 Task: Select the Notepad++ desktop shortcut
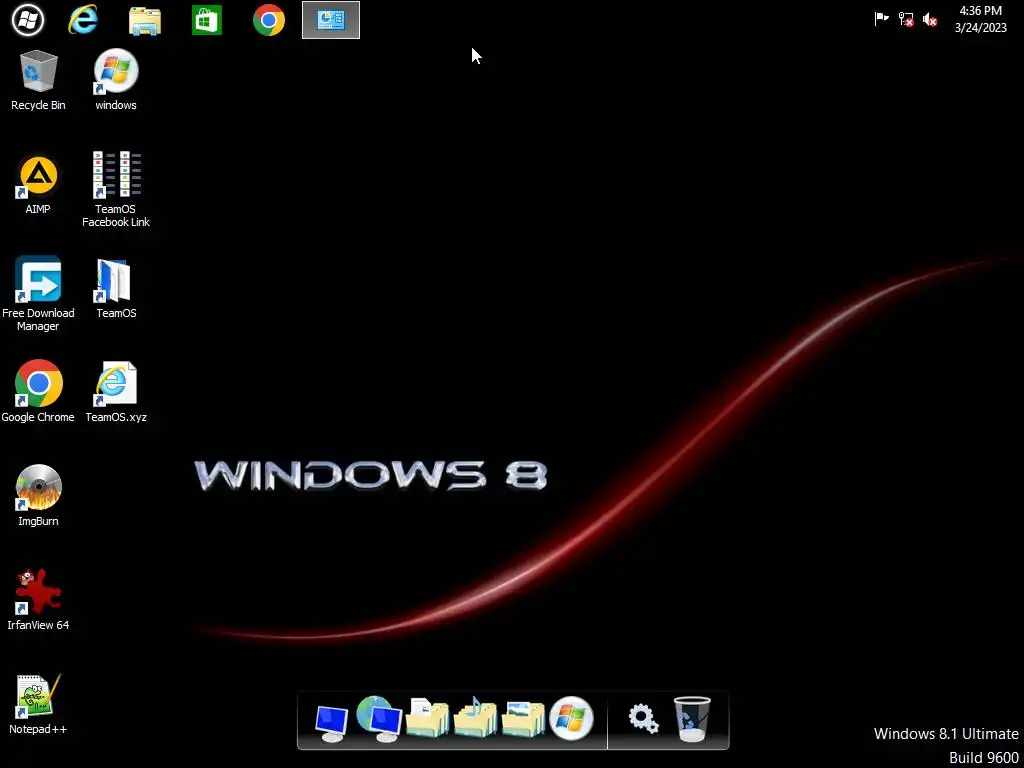pyautogui.click(x=38, y=704)
